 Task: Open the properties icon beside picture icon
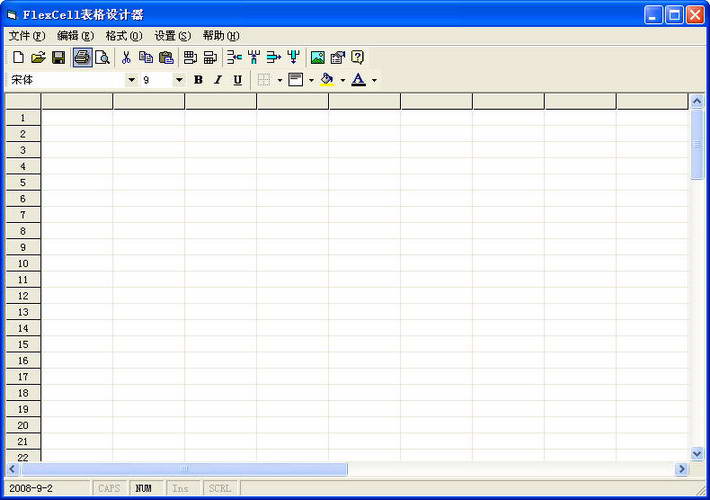[x=338, y=58]
